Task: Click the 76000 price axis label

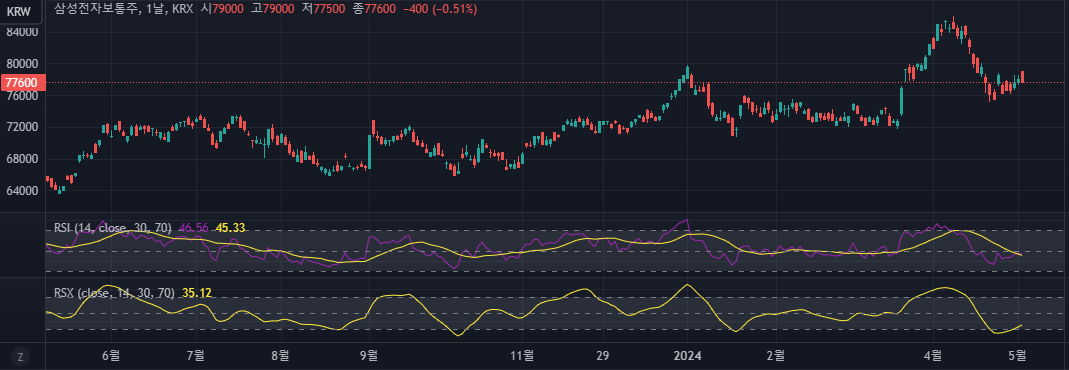Action: coord(23,96)
